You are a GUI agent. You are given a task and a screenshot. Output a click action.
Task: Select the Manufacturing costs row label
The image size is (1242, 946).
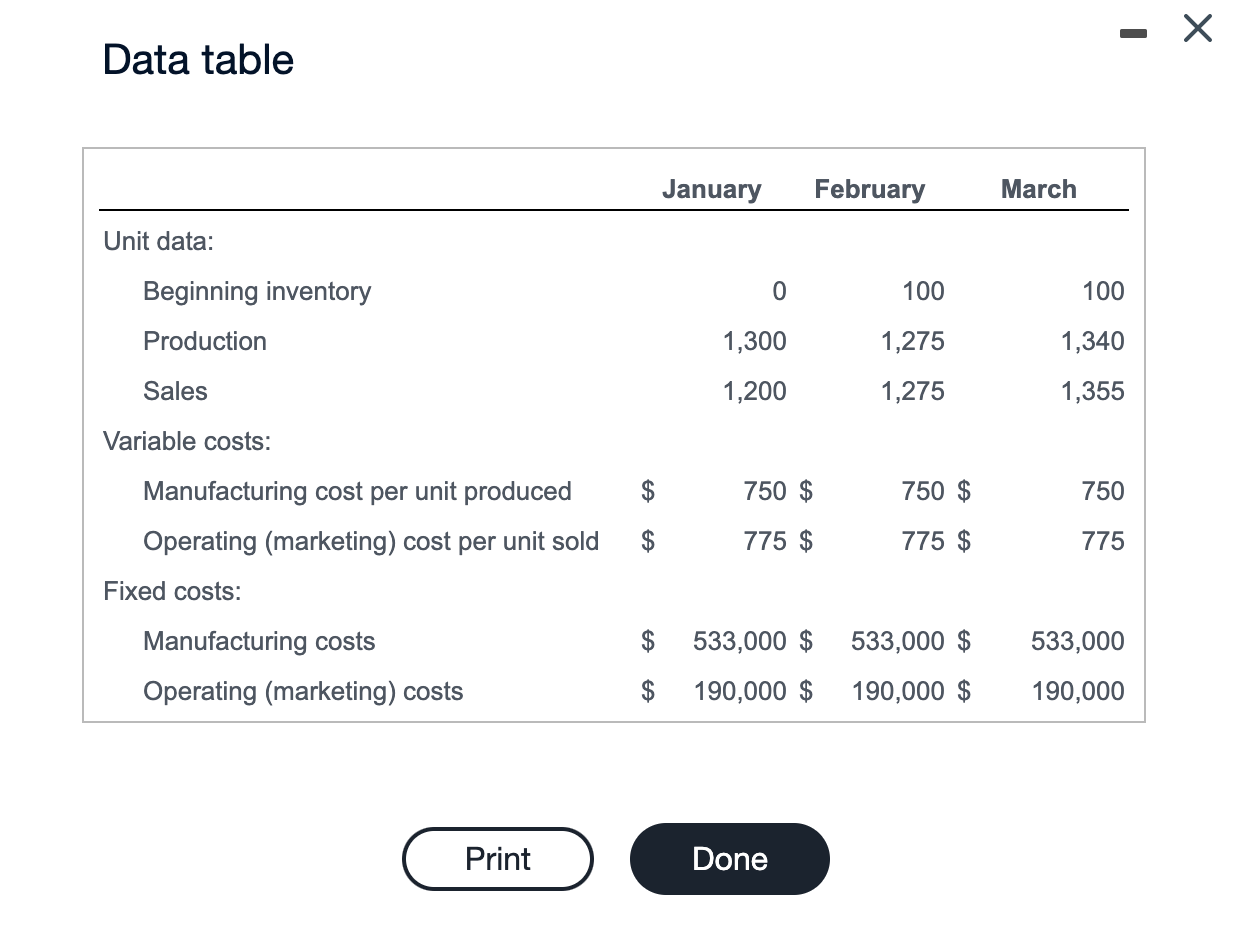coord(258,641)
